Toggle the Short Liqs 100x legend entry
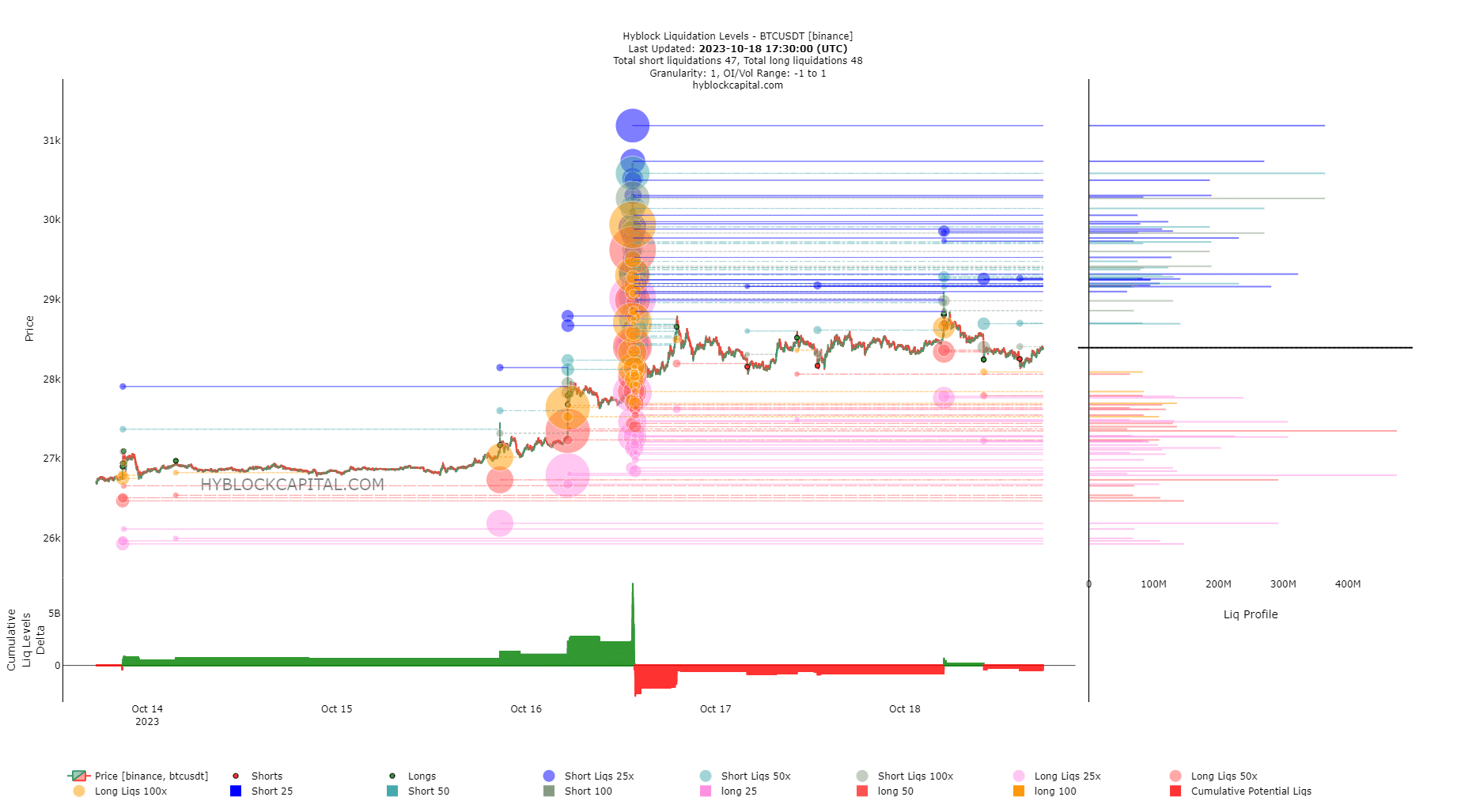1476x812 pixels. click(905, 776)
